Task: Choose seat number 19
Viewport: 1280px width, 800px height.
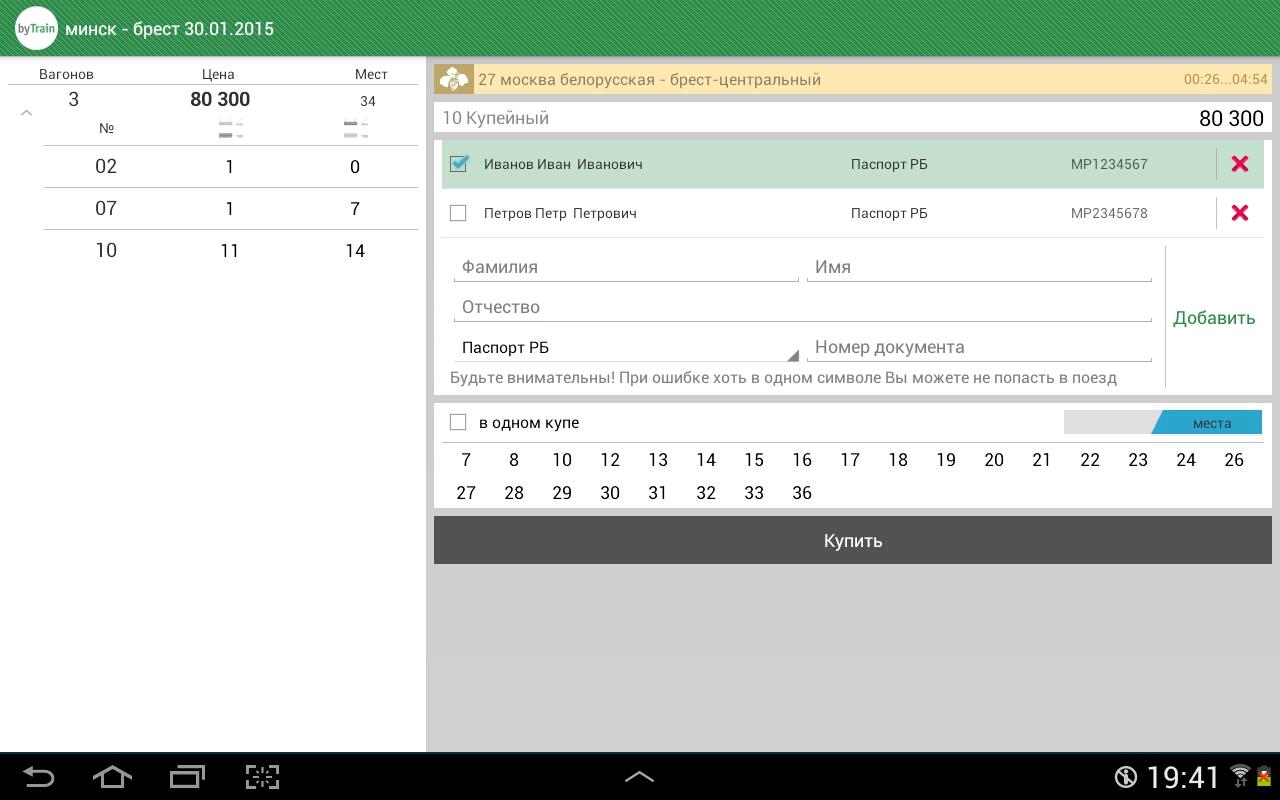Action: 946,460
